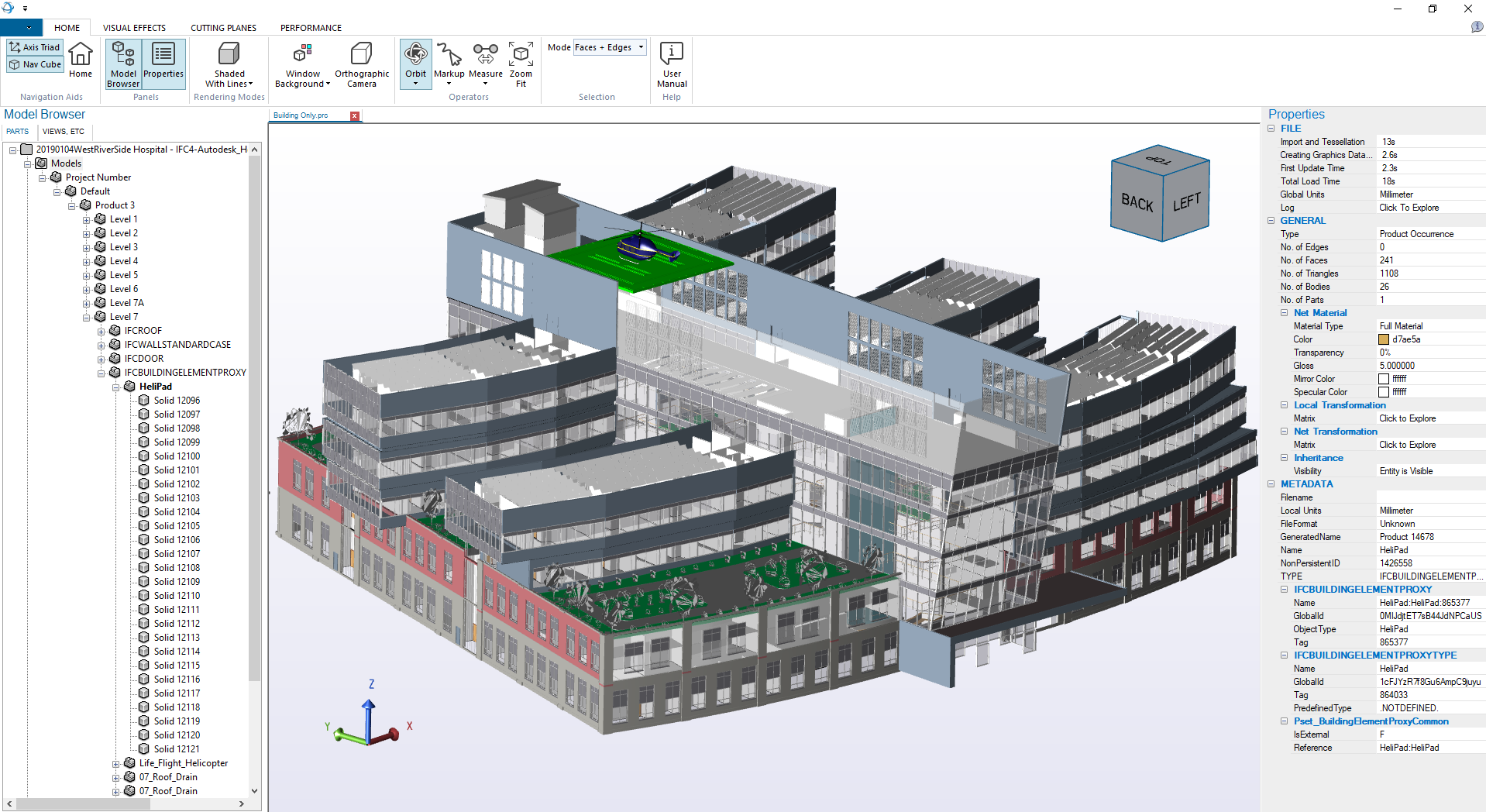The image size is (1486, 812).
Task: Switch to the Cutting Planes ribbon tab
Action: coord(223,28)
